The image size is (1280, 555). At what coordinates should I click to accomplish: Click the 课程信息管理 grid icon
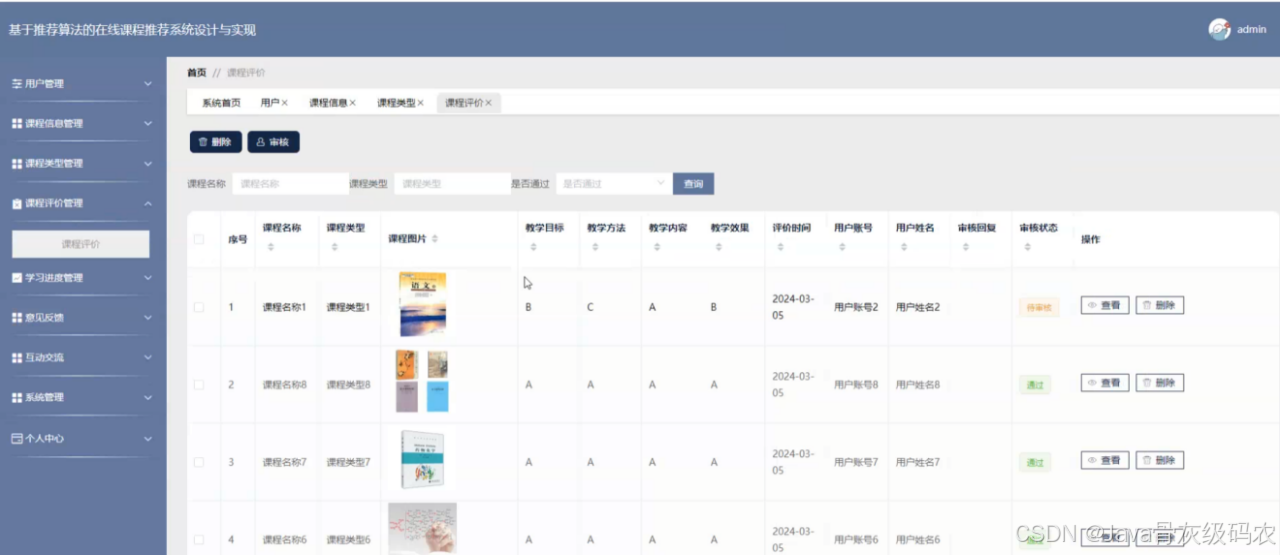16,124
